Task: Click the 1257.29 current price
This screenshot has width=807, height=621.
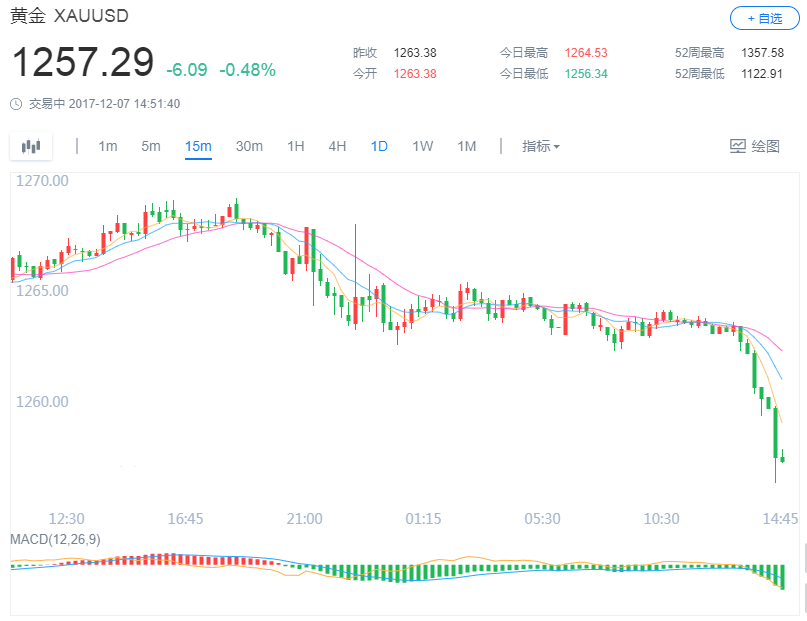Action: (x=82, y=62)
